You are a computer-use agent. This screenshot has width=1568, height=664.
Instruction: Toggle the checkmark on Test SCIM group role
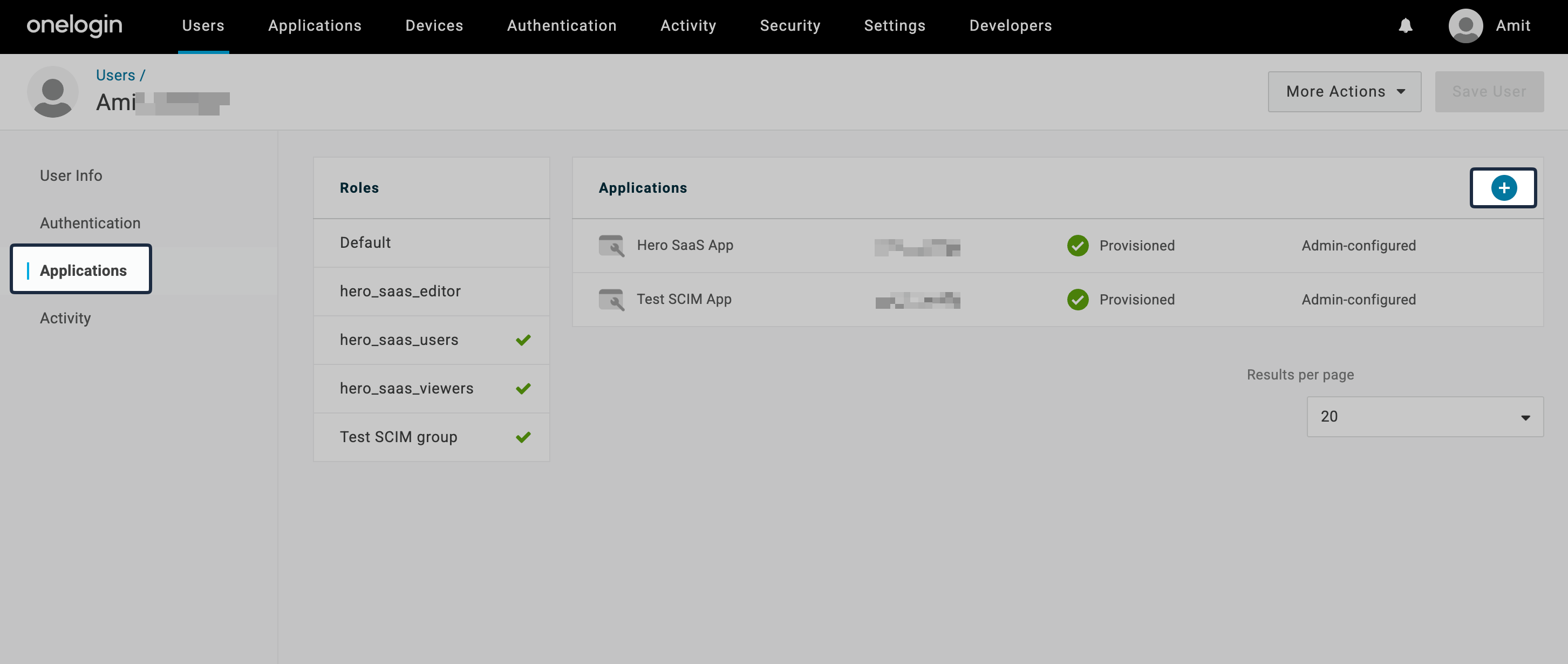[x=523, y=437]
